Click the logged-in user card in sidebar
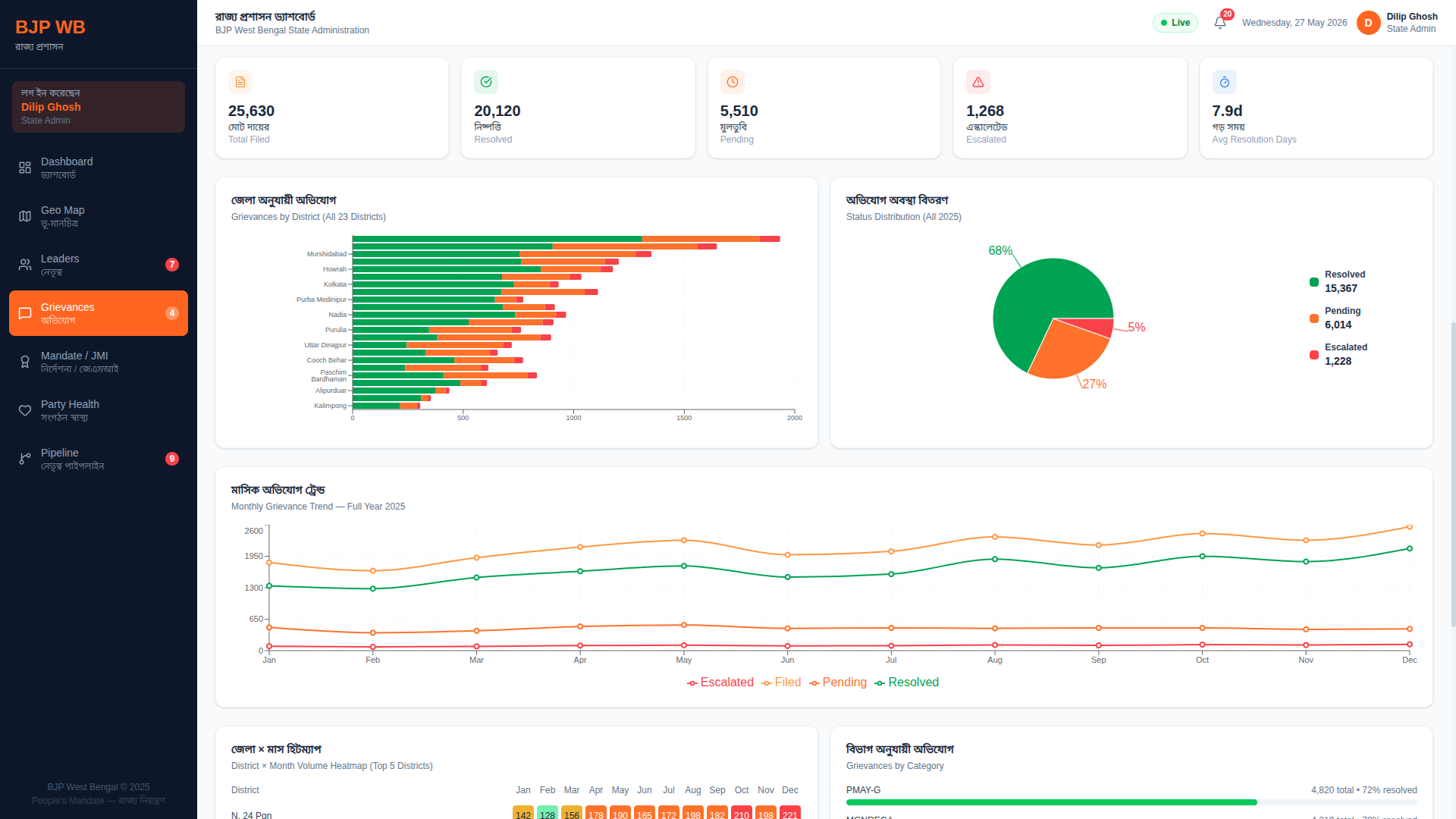Viewport: 1456px width, 819px height. coord(99,107)
